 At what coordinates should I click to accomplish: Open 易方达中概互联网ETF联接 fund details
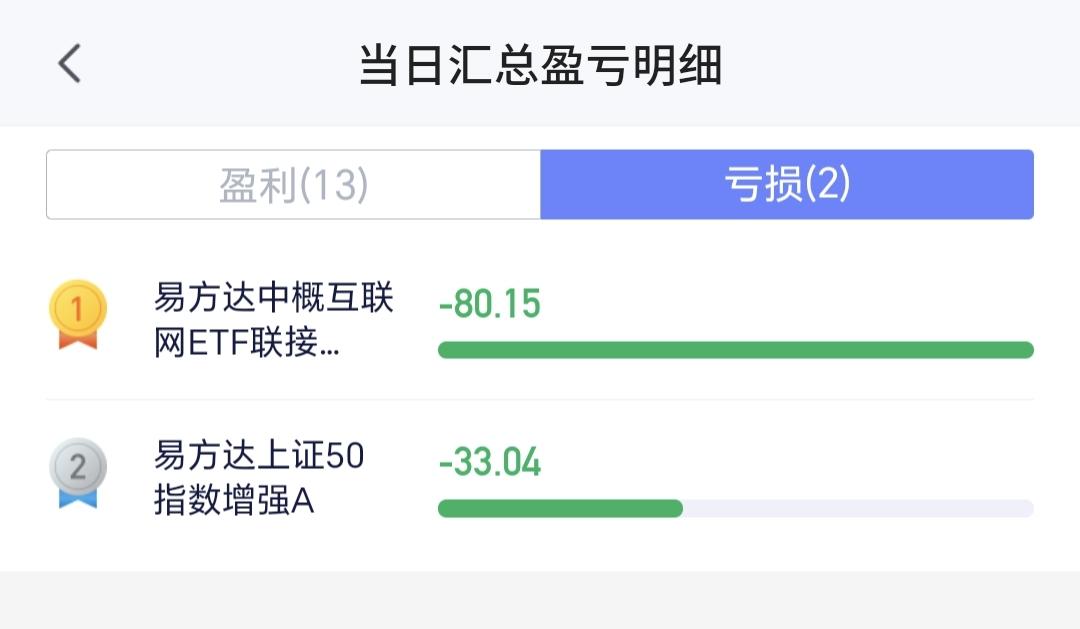273,320
